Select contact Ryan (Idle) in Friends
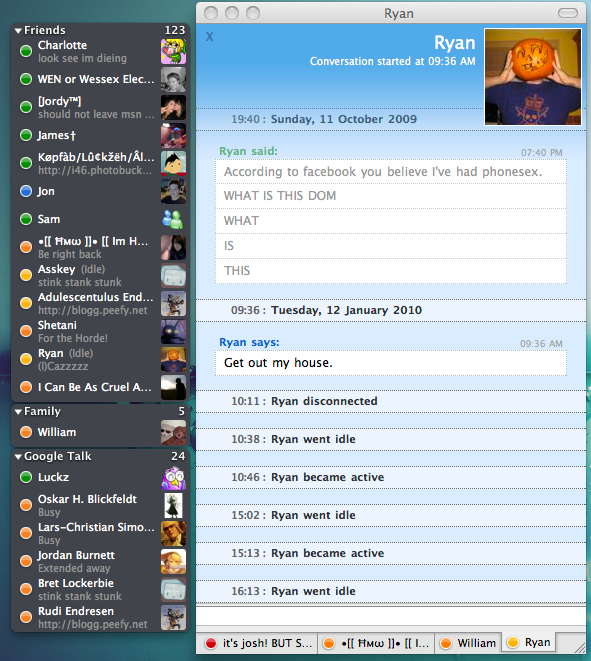The height and width of the screenshot is (661, 591). pyautogui.click(x=100, y=359)
